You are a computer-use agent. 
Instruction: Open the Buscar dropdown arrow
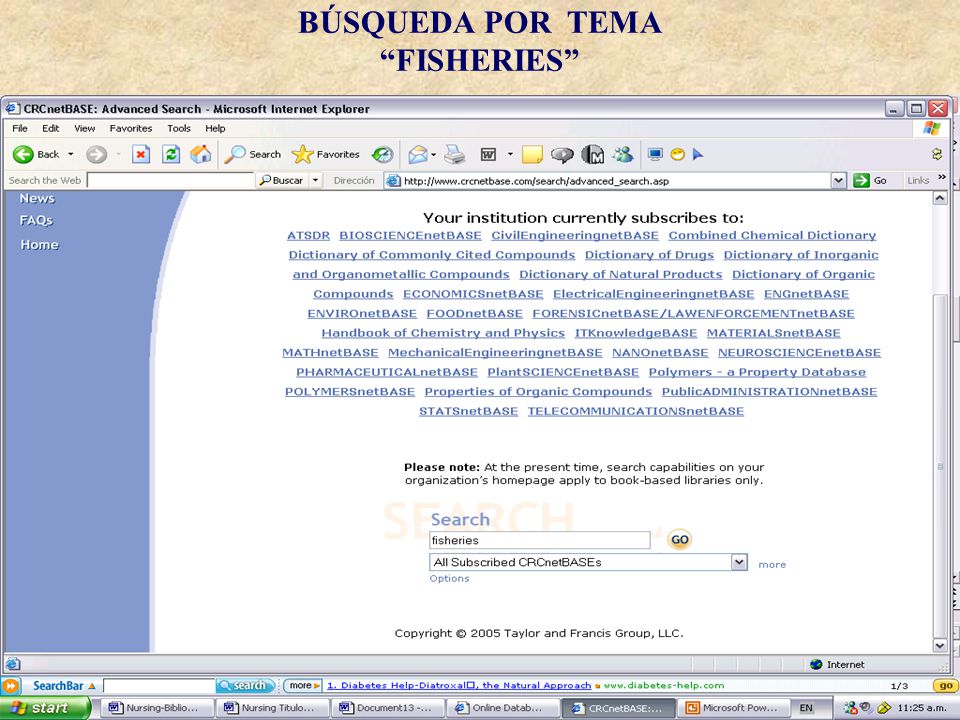tap(315, 181)
